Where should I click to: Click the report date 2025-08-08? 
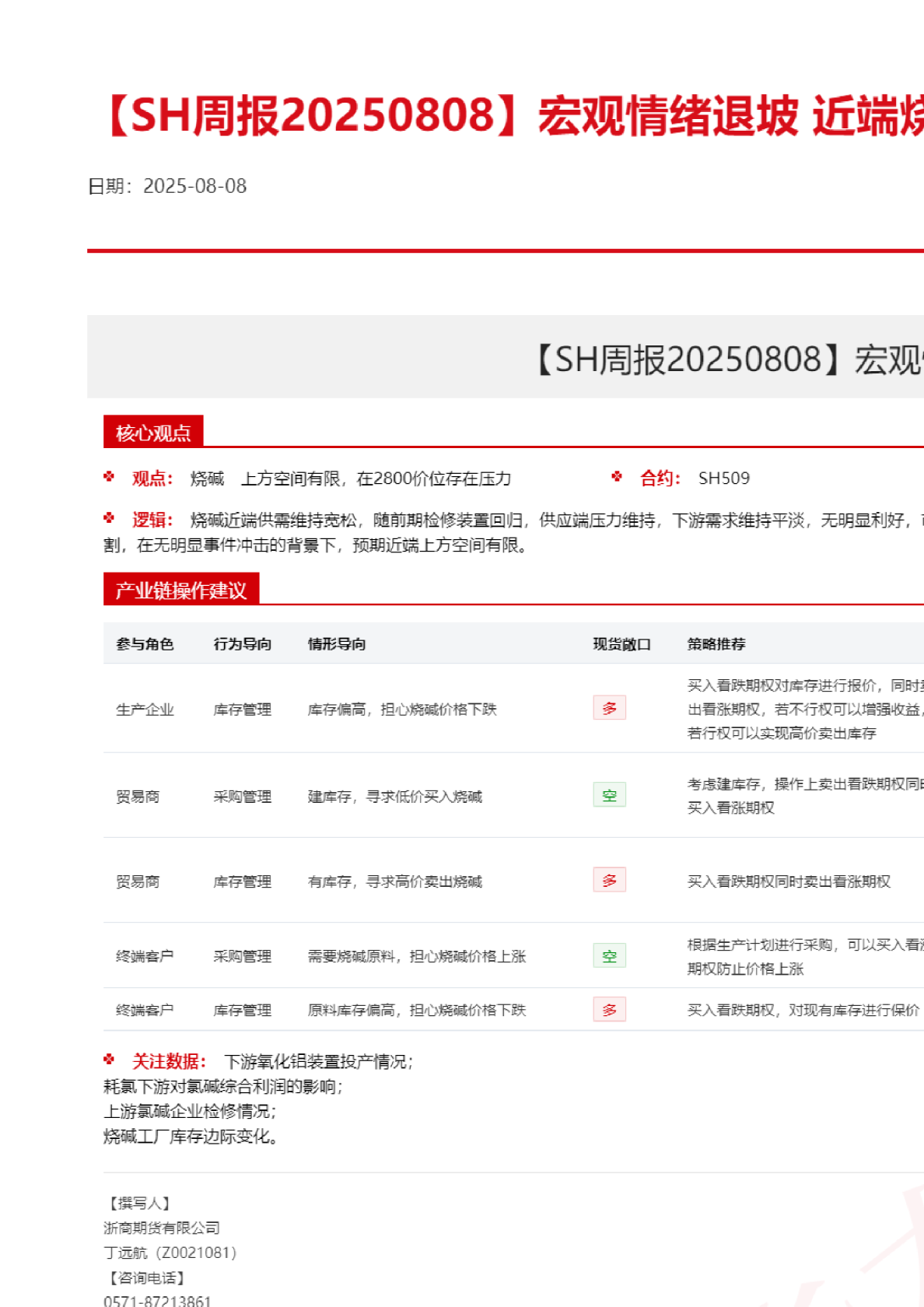[194, 186]
